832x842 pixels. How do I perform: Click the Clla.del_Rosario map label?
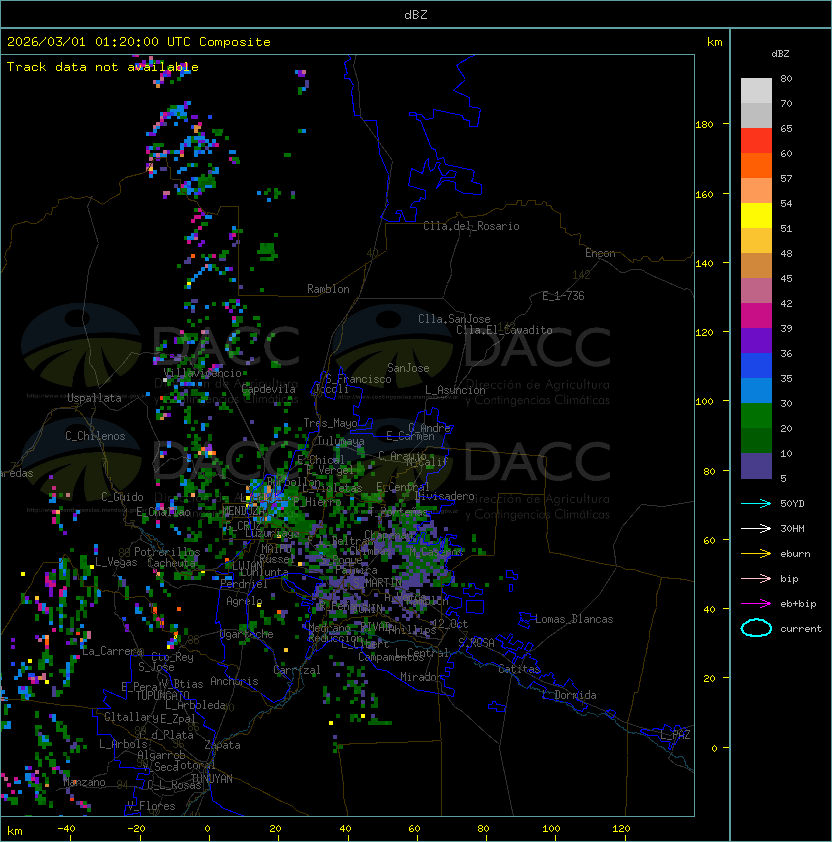[x=471, y=226]
